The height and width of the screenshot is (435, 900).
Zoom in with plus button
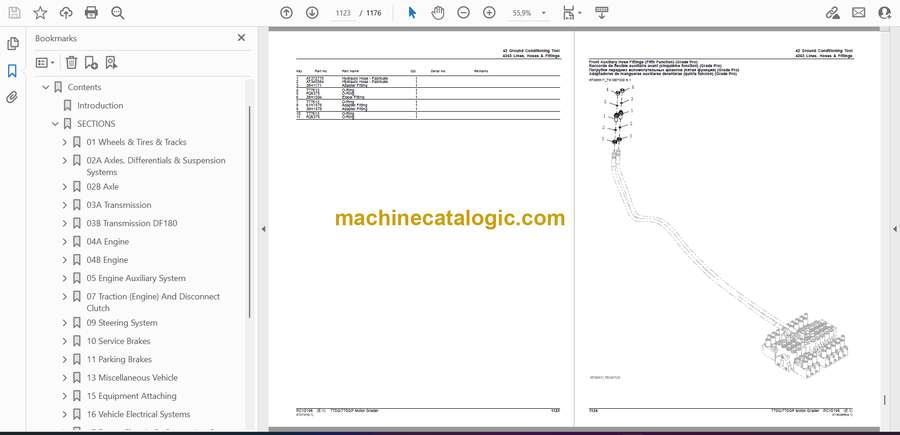[x=489, y=13]
